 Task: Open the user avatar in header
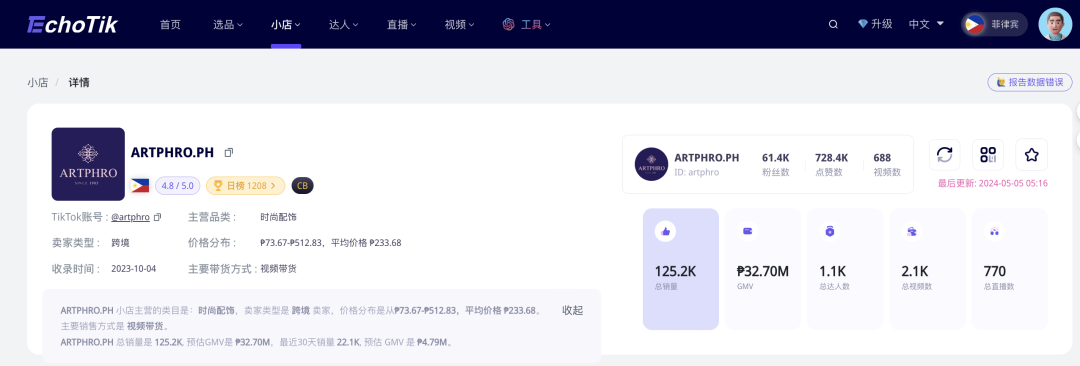click(x=1055, y=24)
